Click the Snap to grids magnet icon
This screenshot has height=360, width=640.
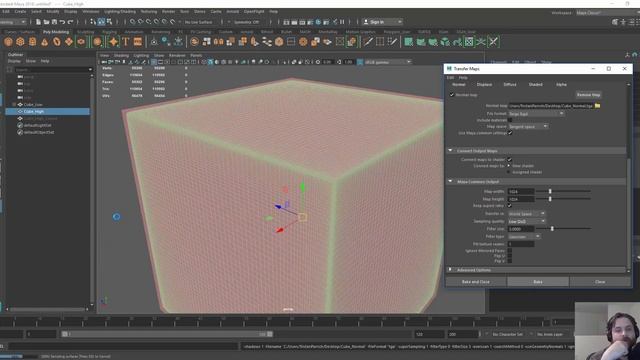coord(133,22)
